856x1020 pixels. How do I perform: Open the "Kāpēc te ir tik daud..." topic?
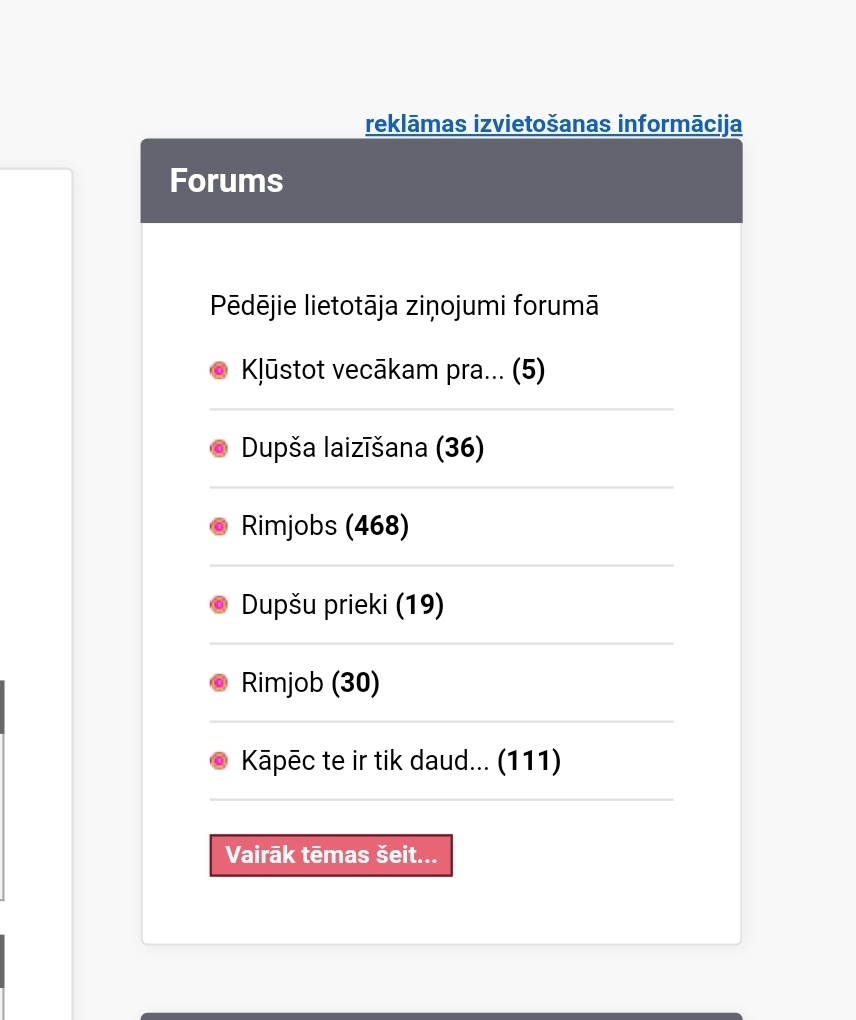[x=366, y=762]
